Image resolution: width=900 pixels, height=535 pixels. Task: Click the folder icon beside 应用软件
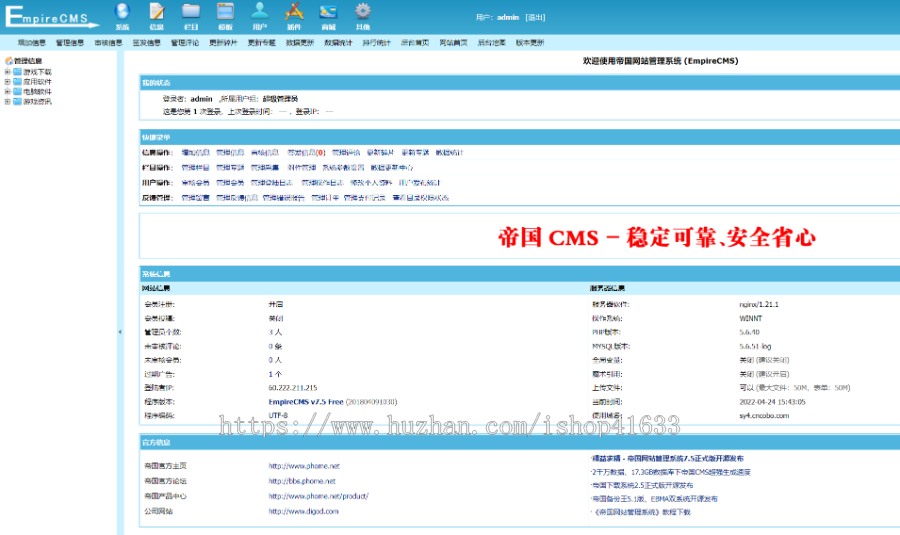coord(17,82)
